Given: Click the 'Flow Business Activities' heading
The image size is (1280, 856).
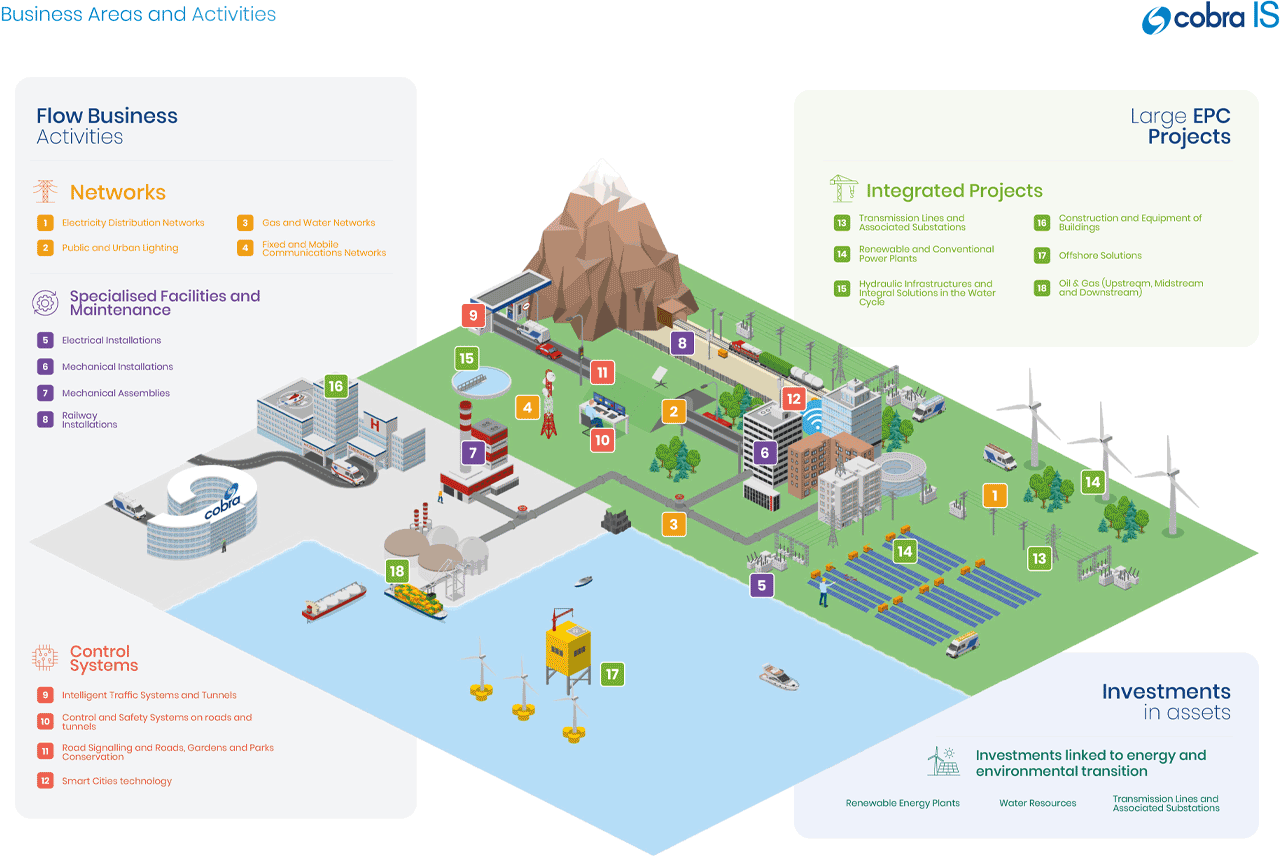Looking at the screenshot, I should (x=107, y=126).
